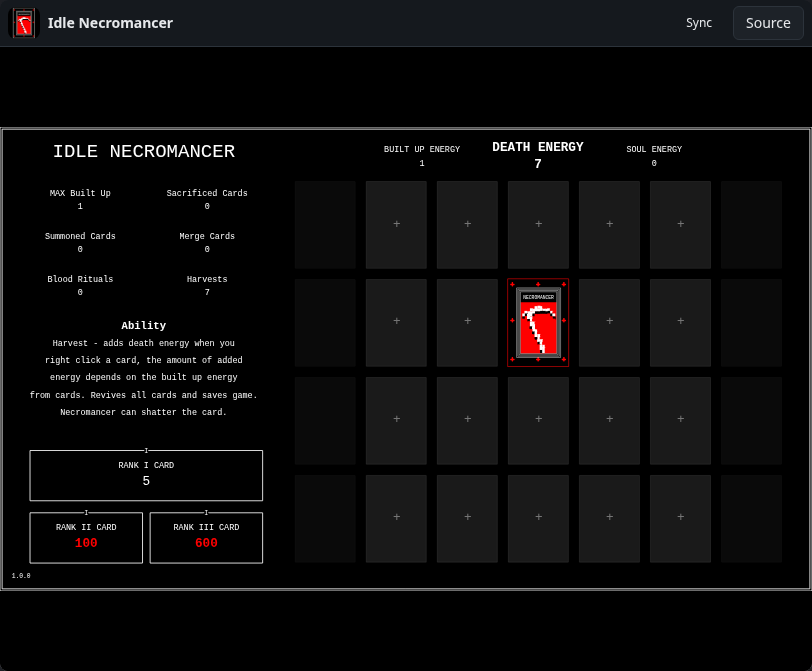The image size is (812, 671).
Task: Click the Idle Necromancer header title text
Action: 110,23
